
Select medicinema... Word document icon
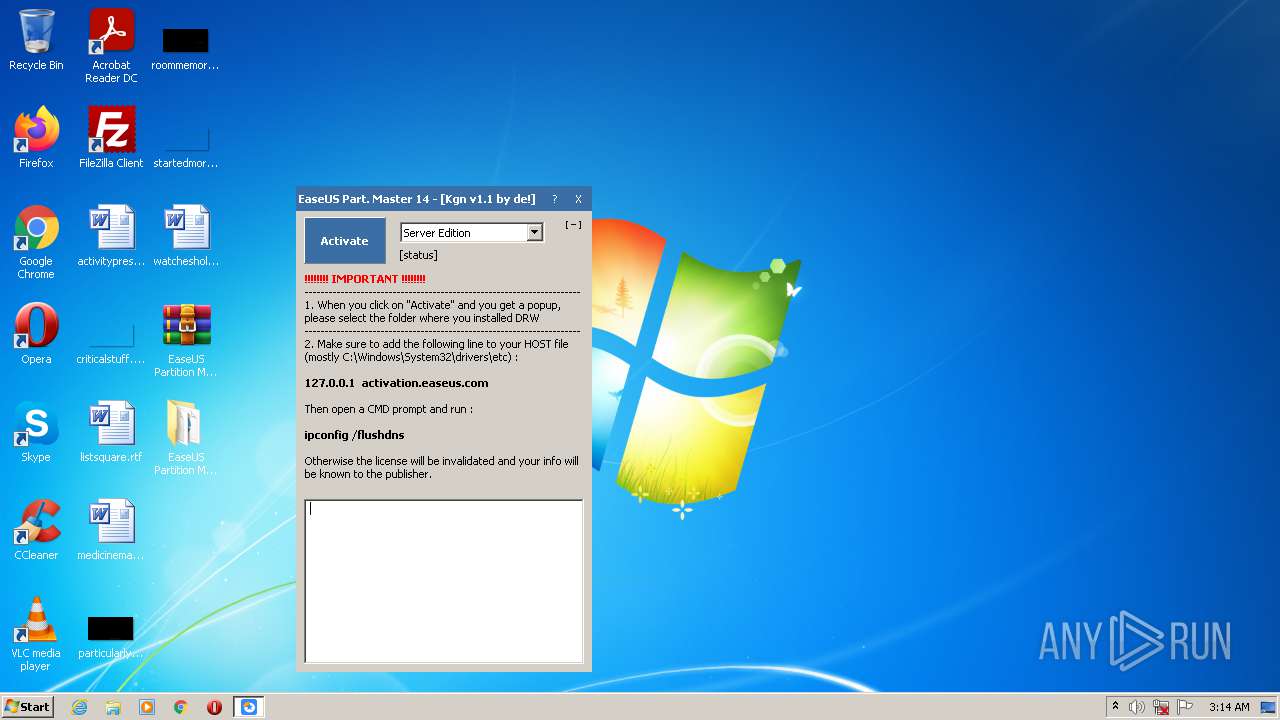click(x=111, y=530)
